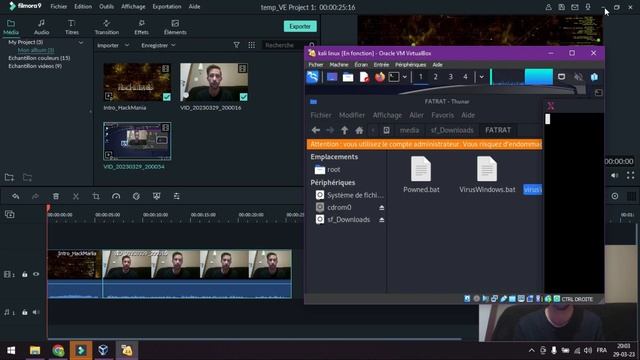The image size is (640, 360).
Task: Click Firefox icon in Kali panel
Action: point(380,77)
